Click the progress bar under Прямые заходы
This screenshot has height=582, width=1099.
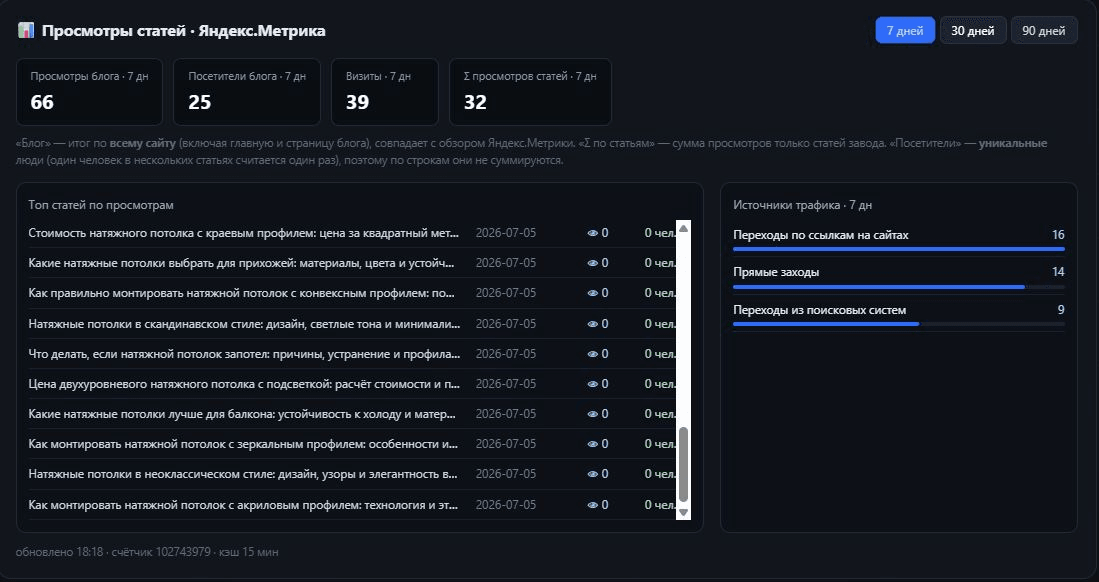(x=899, y=287)
